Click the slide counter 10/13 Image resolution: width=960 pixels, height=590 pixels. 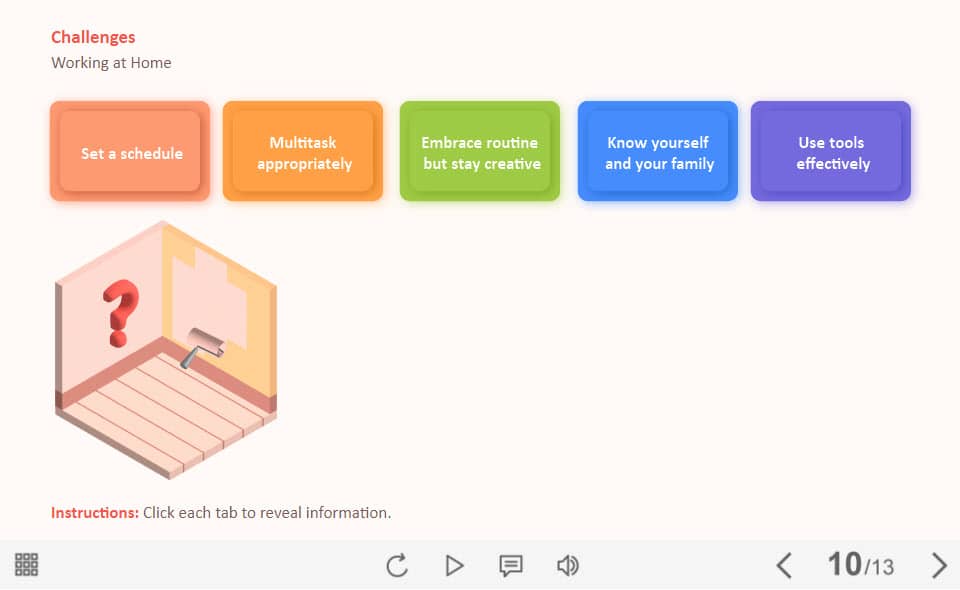[860, 565]
